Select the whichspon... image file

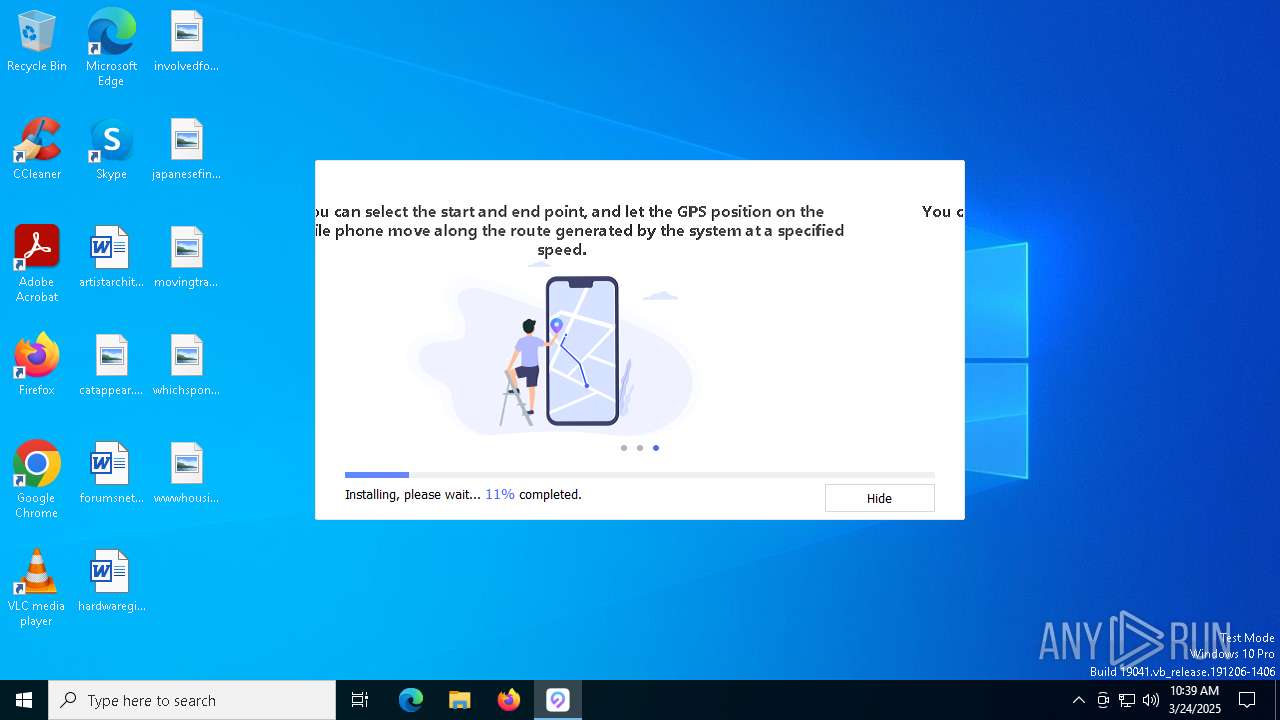point(187,366)
